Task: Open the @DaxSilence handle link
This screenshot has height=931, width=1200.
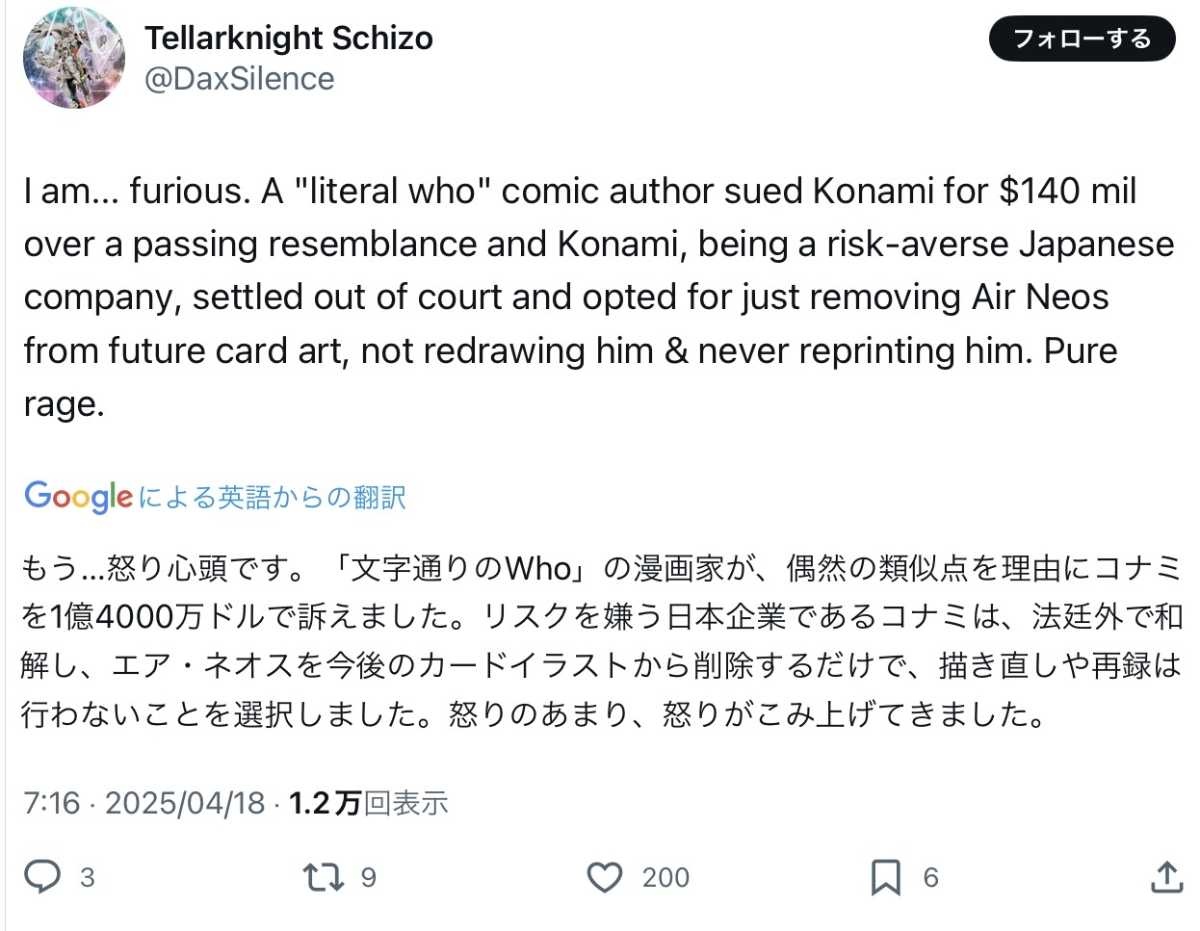Action: (240, 79)
